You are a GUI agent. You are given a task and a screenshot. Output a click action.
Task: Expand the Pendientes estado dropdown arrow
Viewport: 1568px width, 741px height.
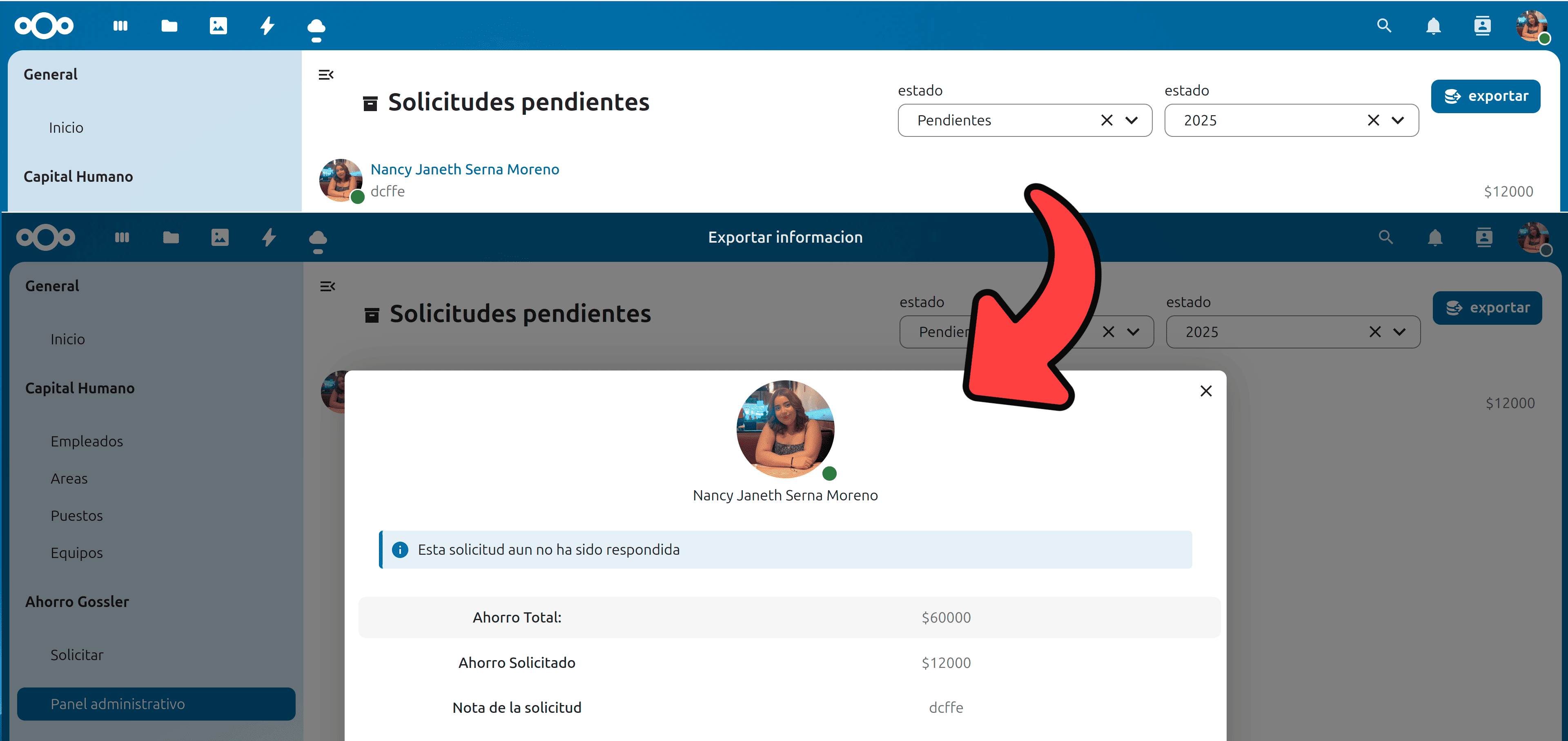[1131, 120]
